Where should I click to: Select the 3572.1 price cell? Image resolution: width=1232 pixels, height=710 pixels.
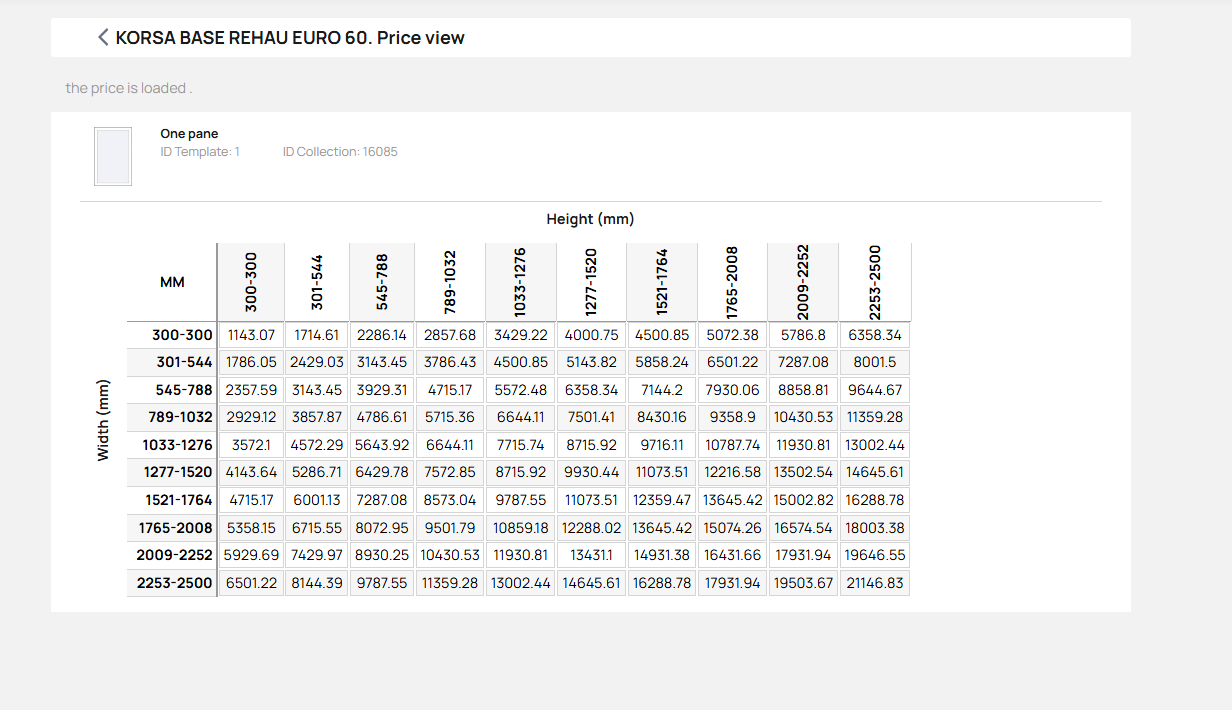point(251,445)
